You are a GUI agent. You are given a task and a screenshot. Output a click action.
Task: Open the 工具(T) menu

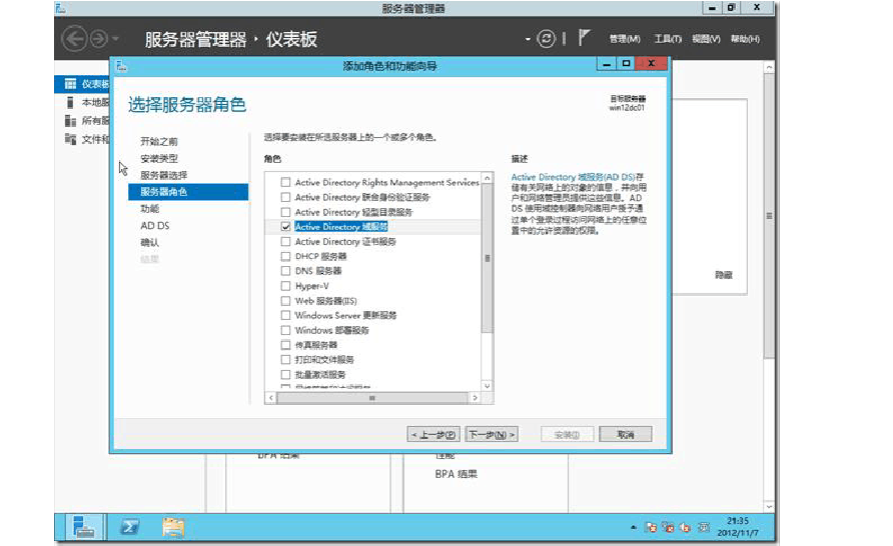(x=667, y=39)
